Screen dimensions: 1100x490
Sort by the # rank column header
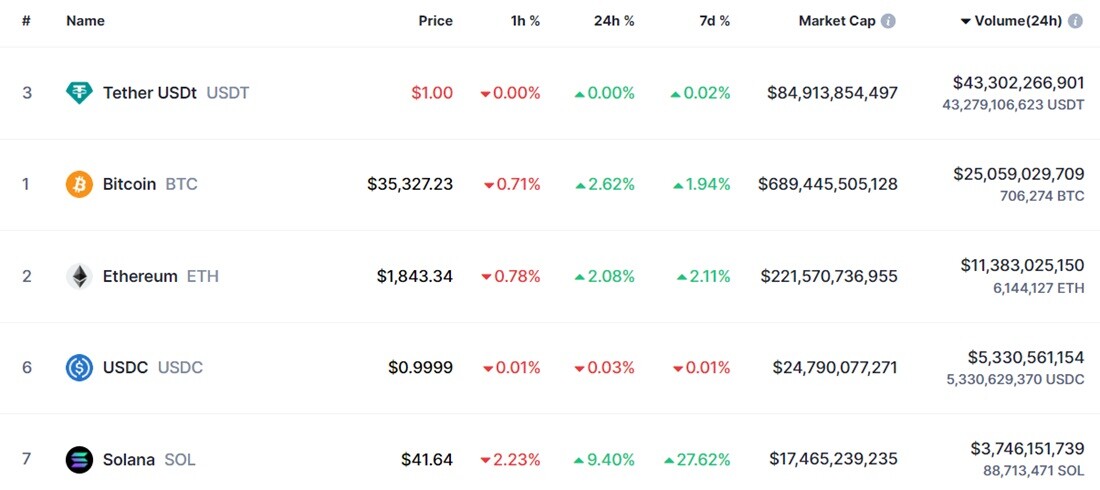[26, 21]
